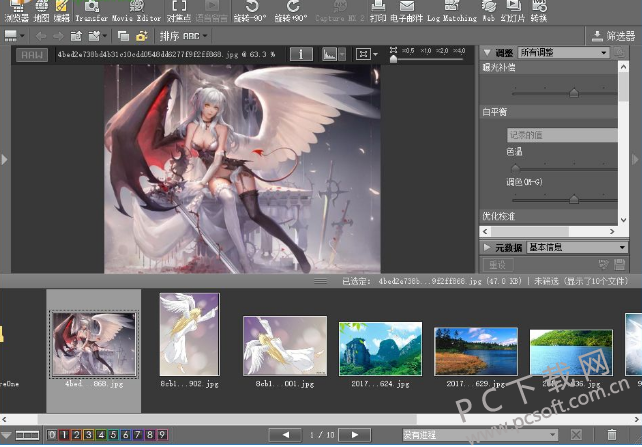Screen dimensions: 642x447
Task: Open new folder dropdown arrow
Action: [x=105, y=36]
